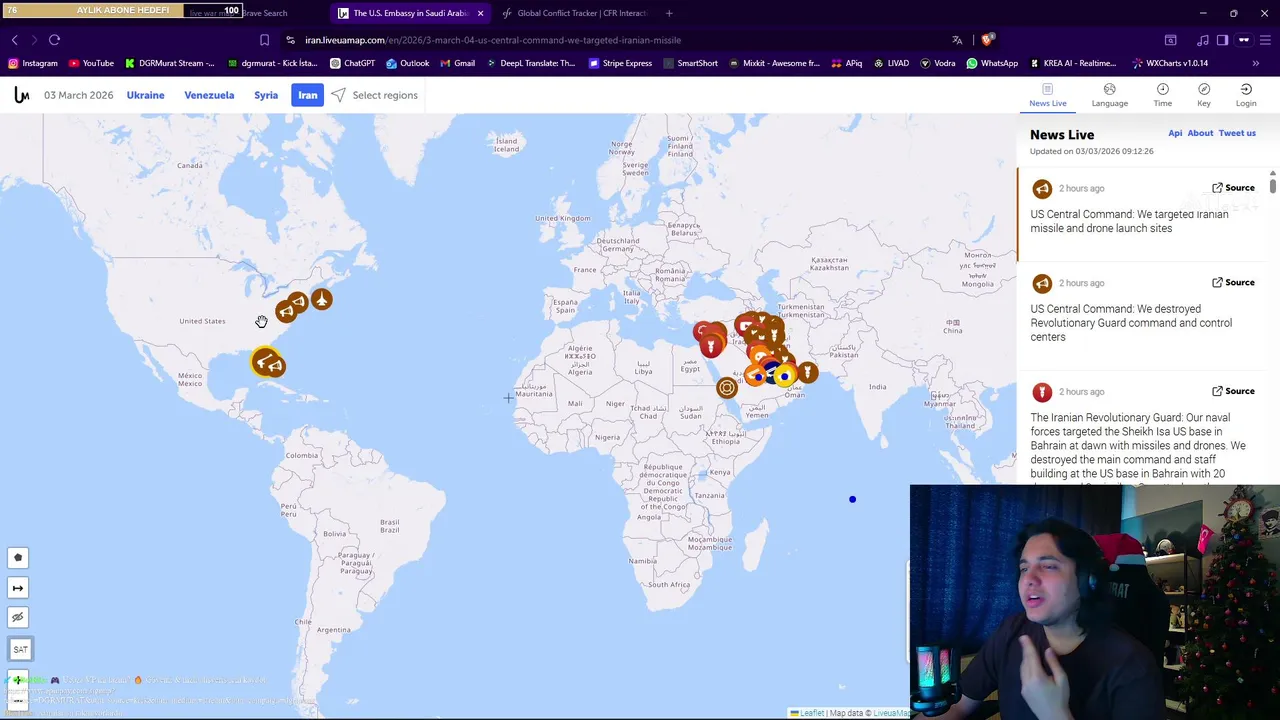Open the WhatsApp bookmark

992,63
